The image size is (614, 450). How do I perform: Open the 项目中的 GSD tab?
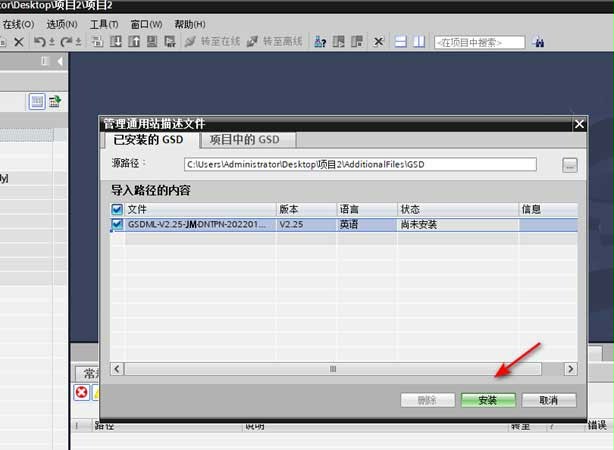click(x=244, y=140)
